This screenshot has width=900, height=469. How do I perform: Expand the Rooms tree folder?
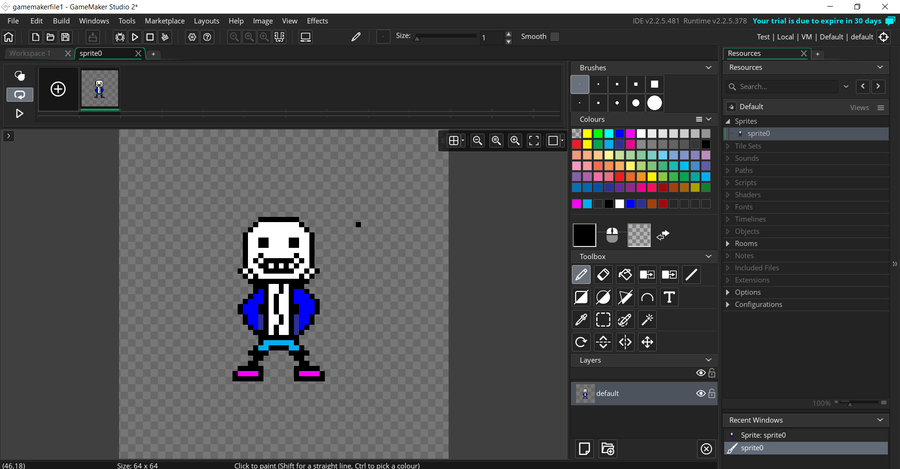tap(728, 244)
